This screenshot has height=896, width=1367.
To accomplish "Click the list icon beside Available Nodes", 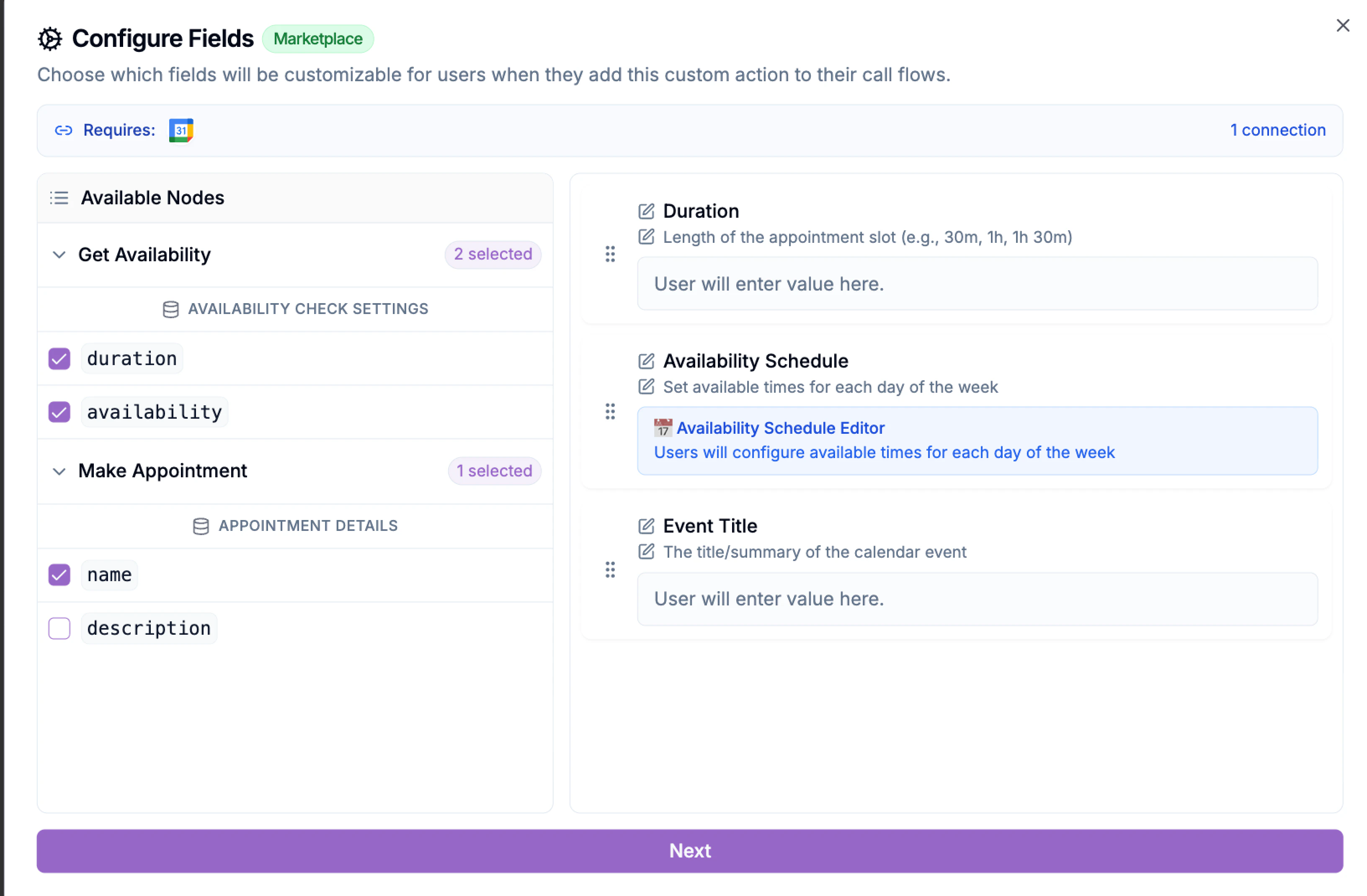I will pos(59,198).
